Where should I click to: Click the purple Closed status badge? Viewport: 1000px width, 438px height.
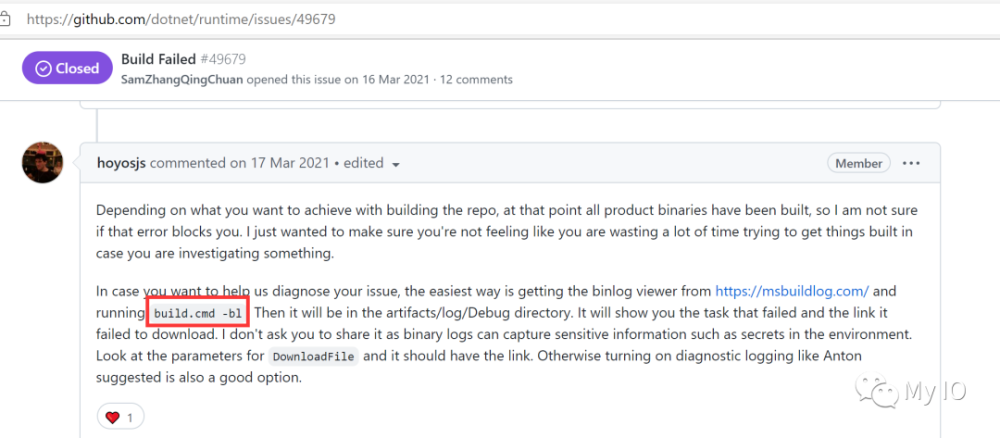pos(67,69)
